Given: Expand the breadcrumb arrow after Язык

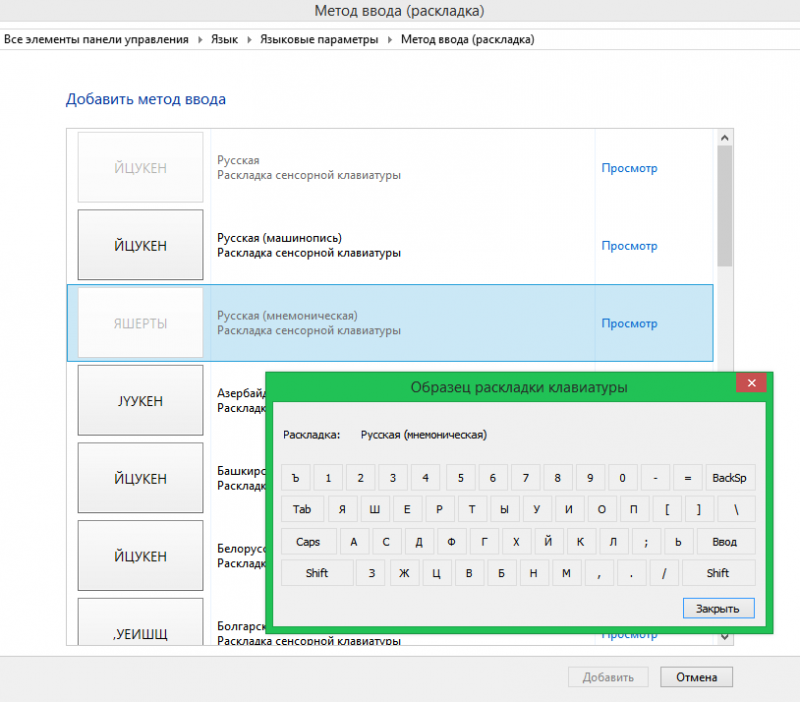Looking at the screenshot, I should (249, 39).
